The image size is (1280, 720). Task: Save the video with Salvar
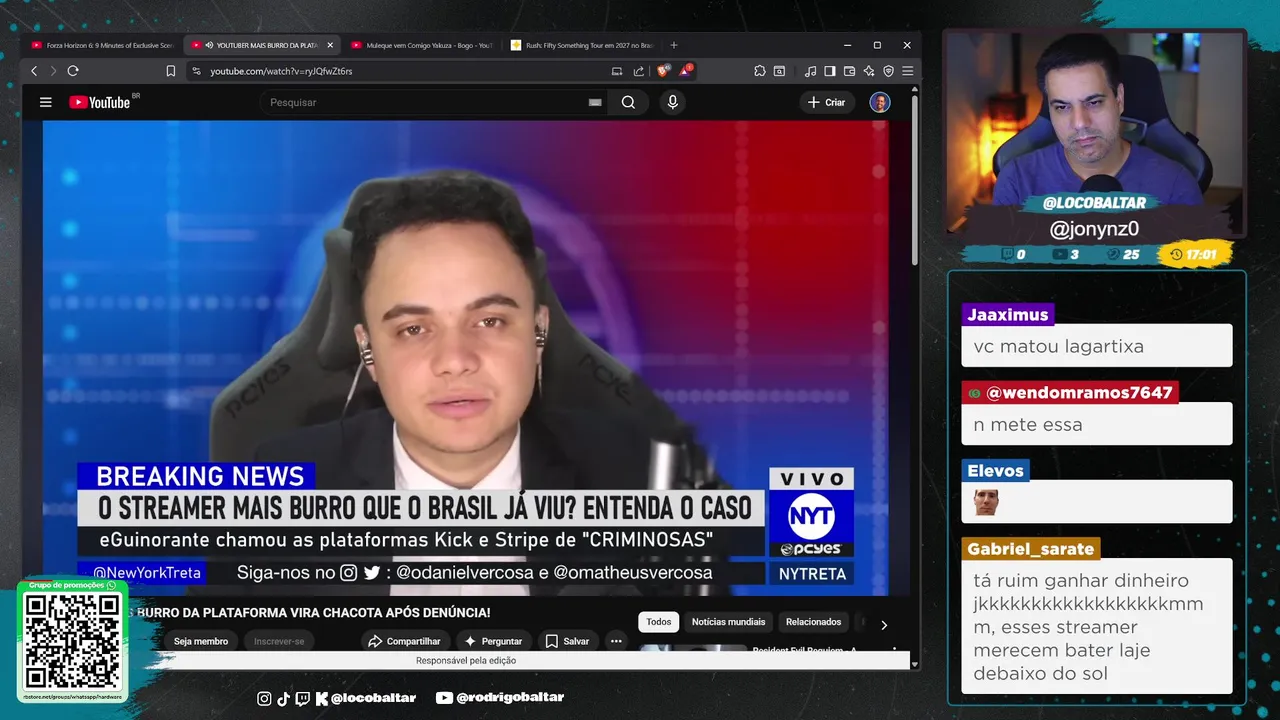click(x=567, y=641)
